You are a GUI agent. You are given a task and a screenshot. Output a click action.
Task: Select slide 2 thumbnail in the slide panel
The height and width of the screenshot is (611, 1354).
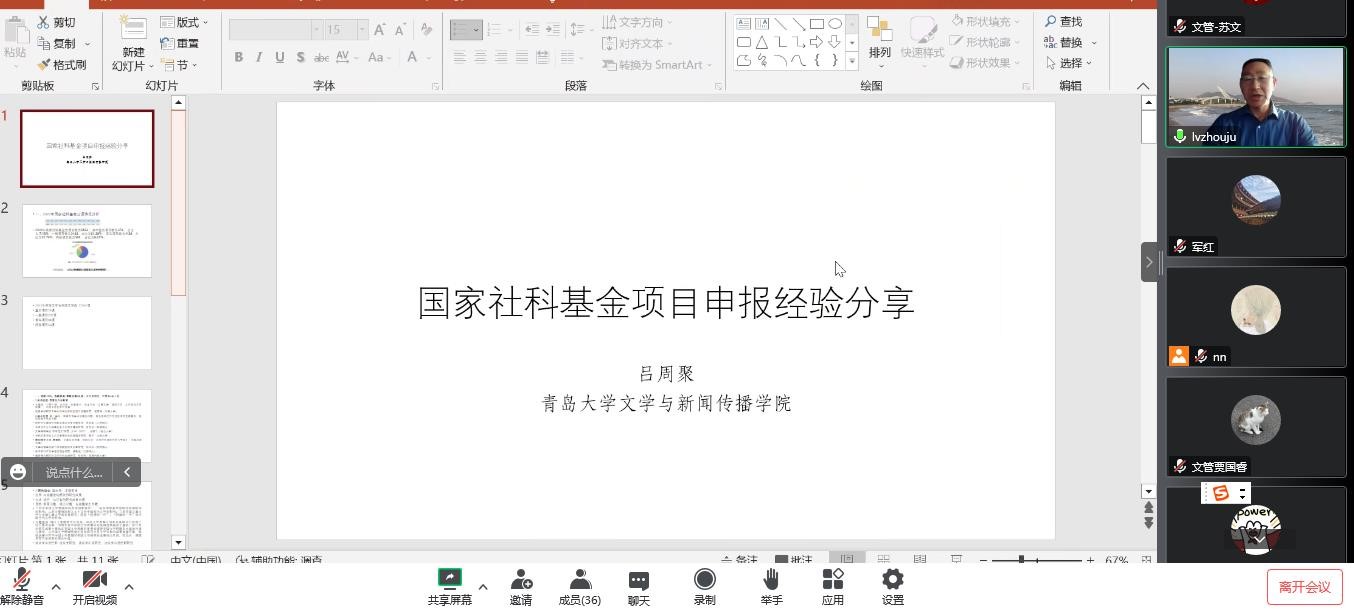[x=87, y=241]
